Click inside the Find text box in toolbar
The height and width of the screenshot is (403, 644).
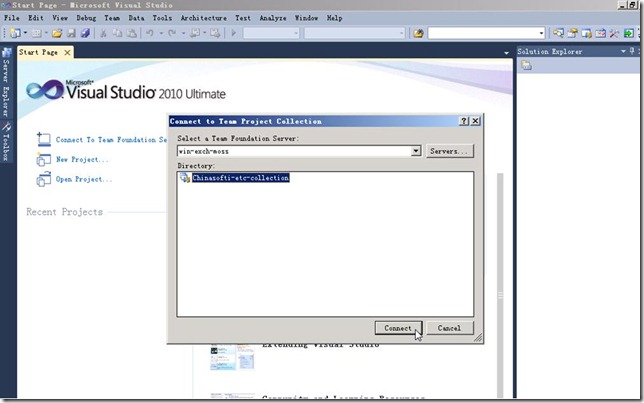pos(483,33)
